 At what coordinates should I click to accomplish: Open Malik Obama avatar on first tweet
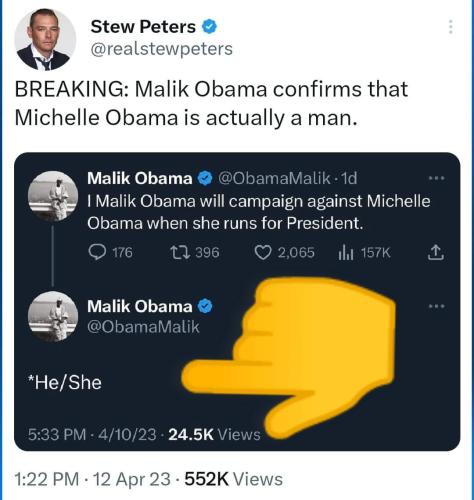53,196
